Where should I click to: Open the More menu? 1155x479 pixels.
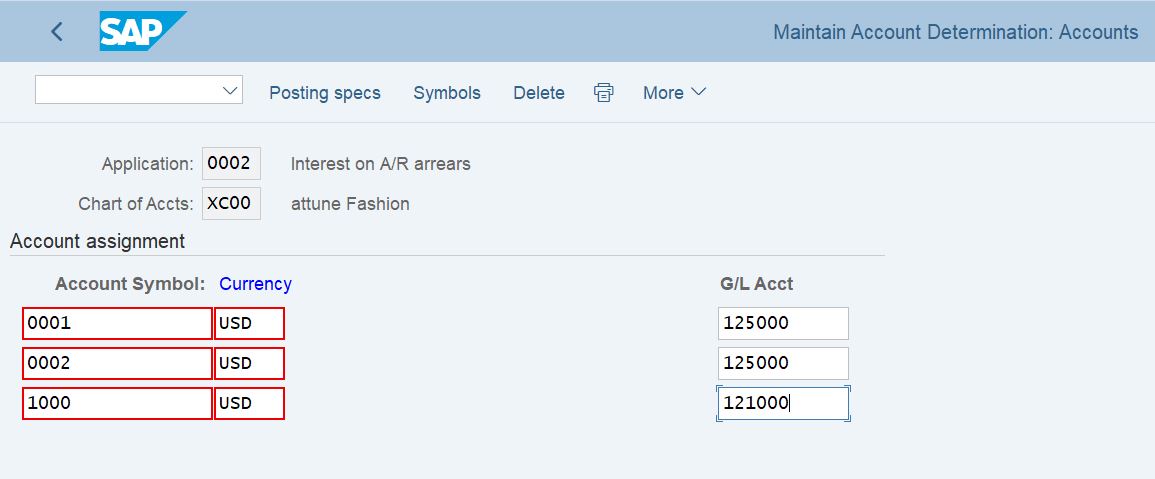674,93
